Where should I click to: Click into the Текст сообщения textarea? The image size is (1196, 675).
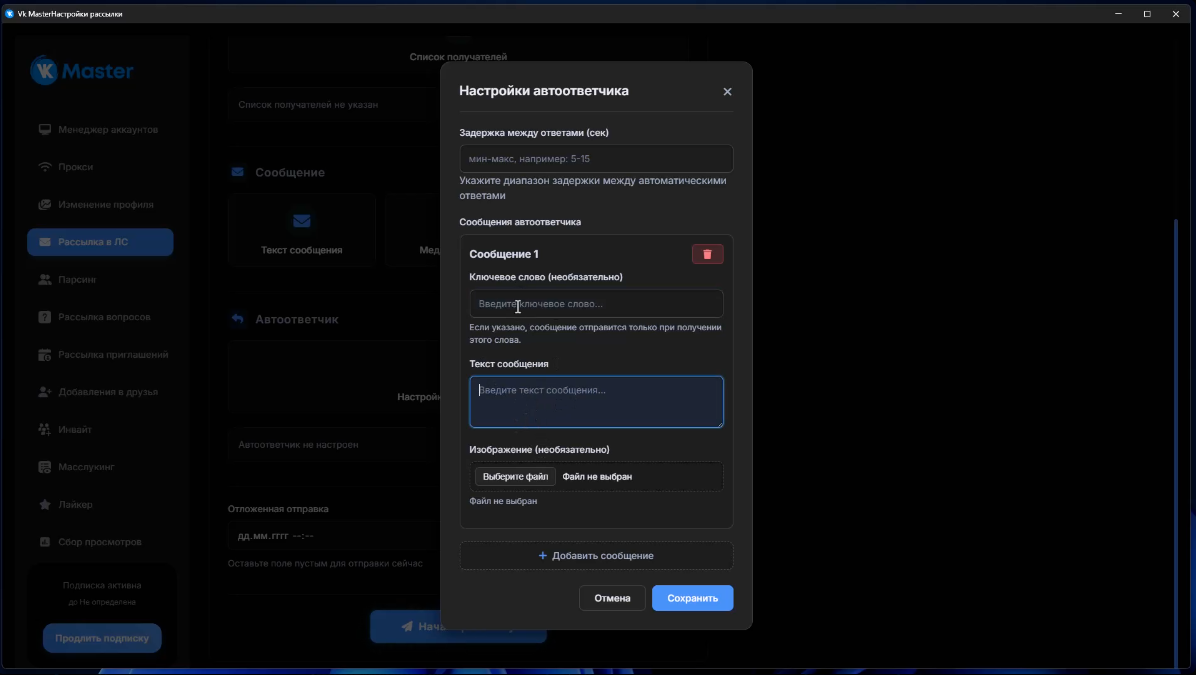click(x=596, y=402)
